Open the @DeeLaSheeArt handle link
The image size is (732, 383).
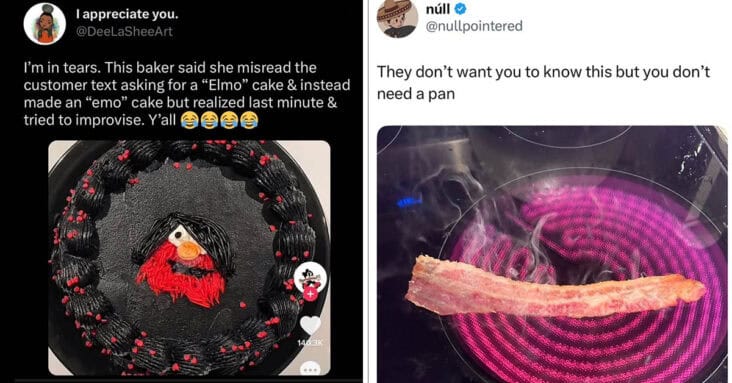click(x=124, y=31)
